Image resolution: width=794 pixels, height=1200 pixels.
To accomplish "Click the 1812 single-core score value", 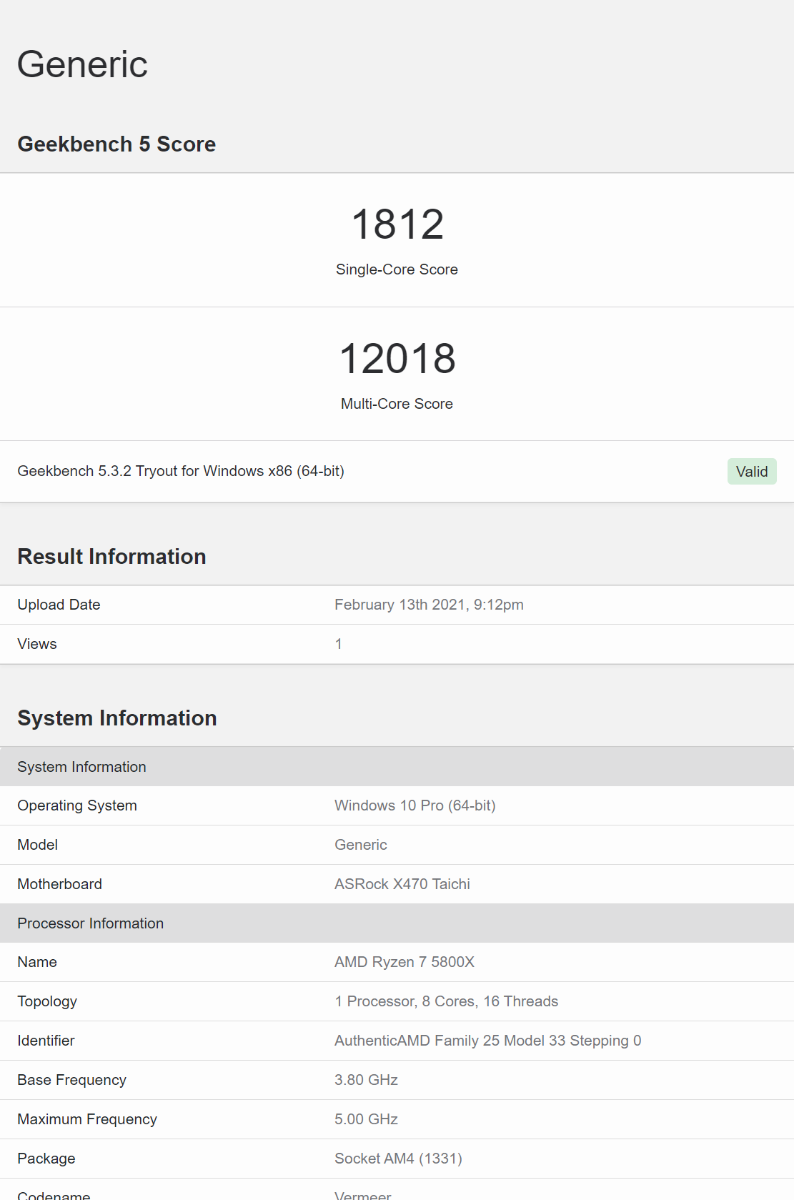I will (x=397, y=224).
